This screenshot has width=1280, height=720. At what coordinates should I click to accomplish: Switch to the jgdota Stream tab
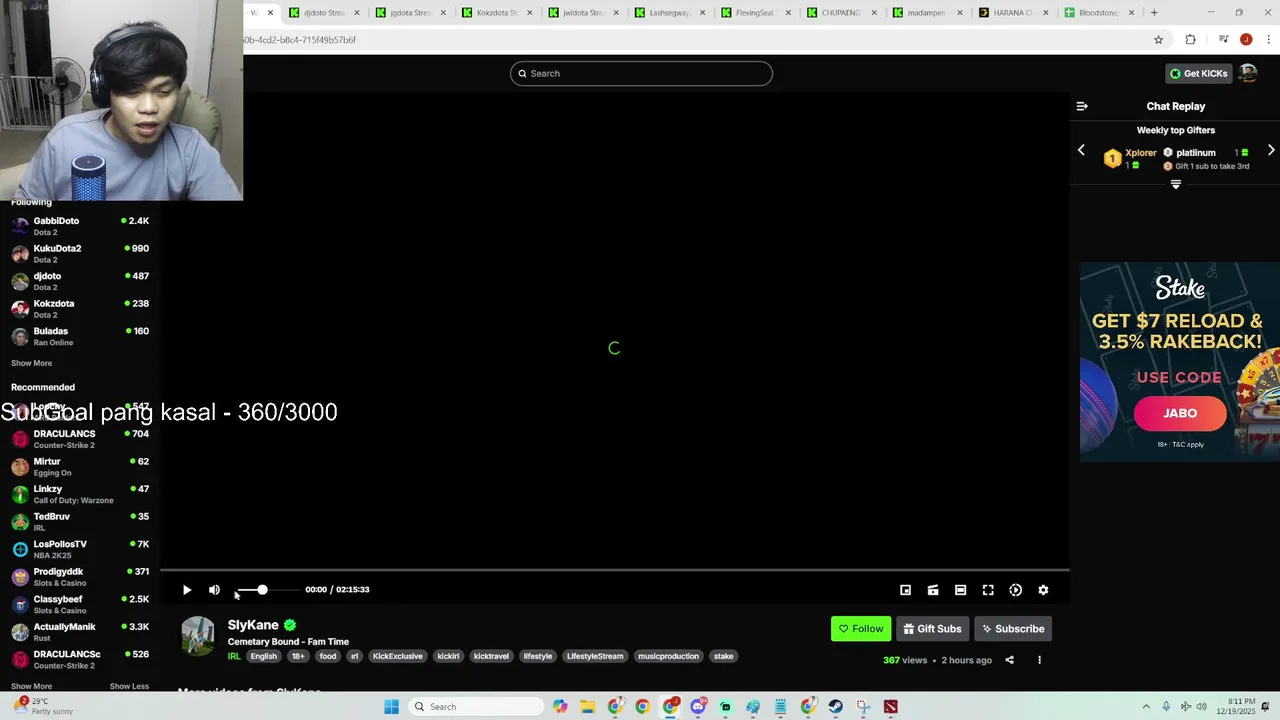click(x=410, y=13)
